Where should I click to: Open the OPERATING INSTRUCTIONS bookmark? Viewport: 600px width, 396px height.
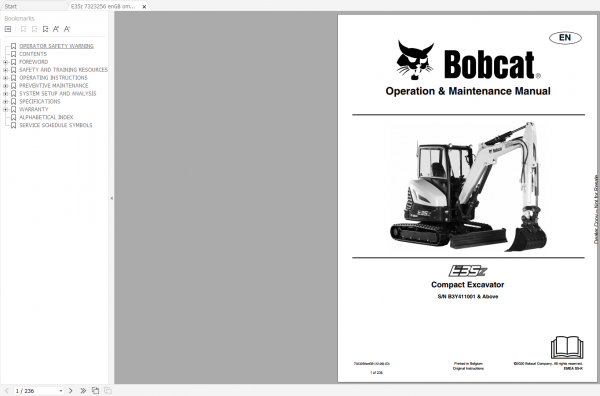(x=53, y=78)
